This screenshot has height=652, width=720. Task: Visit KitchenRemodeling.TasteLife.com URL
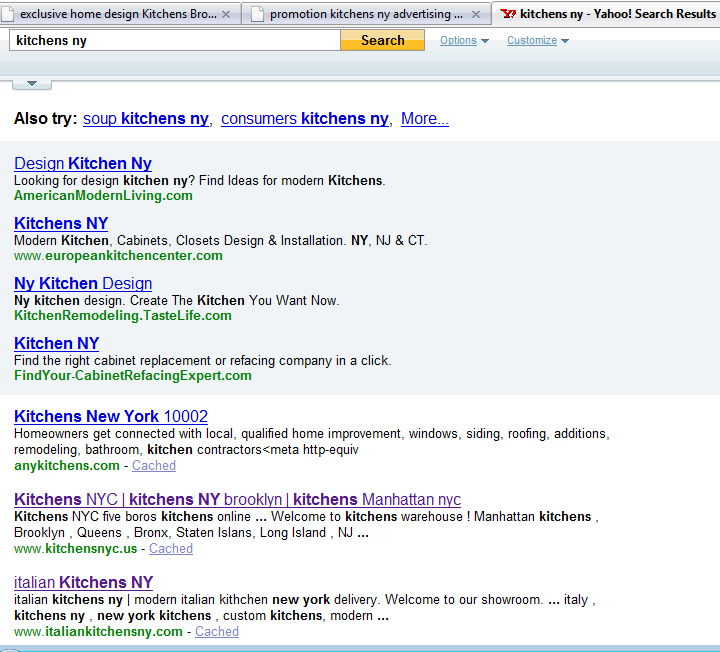[x=123, y=315]
